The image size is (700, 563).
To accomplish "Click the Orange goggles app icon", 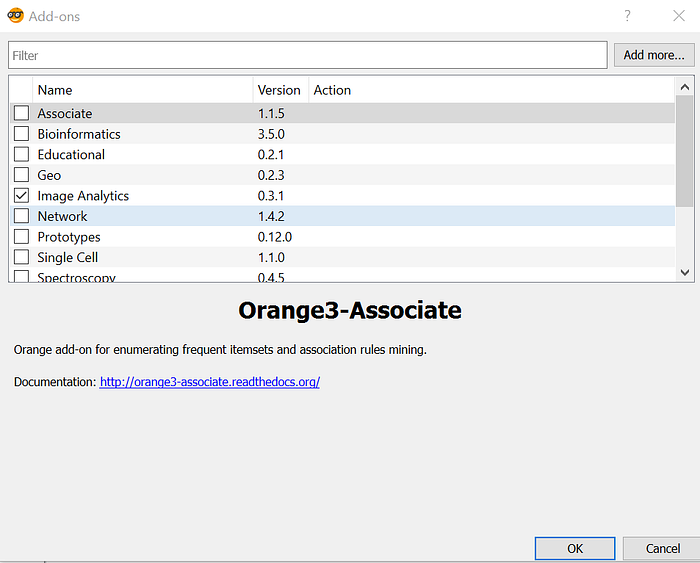I will (x=15, y=16).
